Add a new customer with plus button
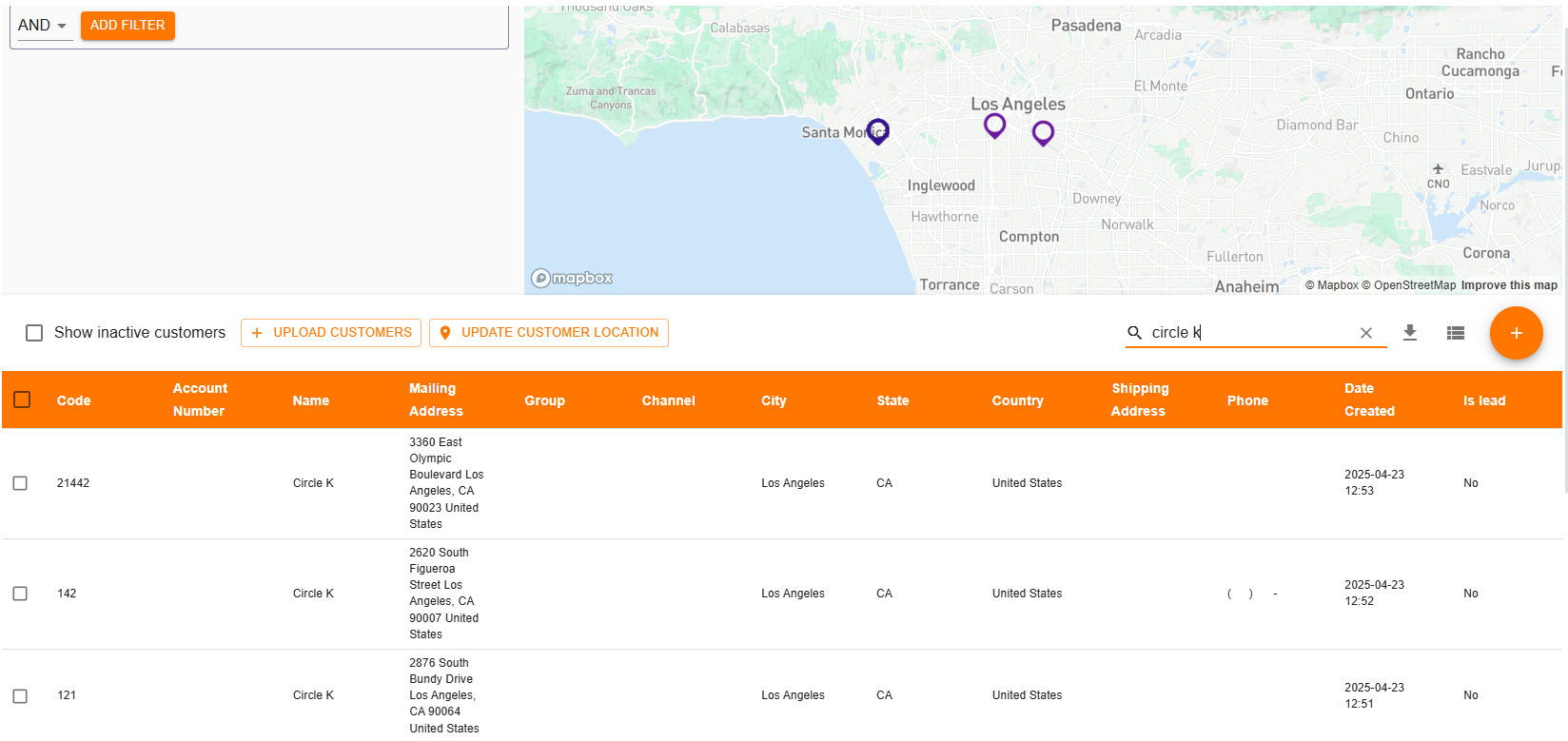Viewport: 1568px width, 741px height. point(1516,333)
